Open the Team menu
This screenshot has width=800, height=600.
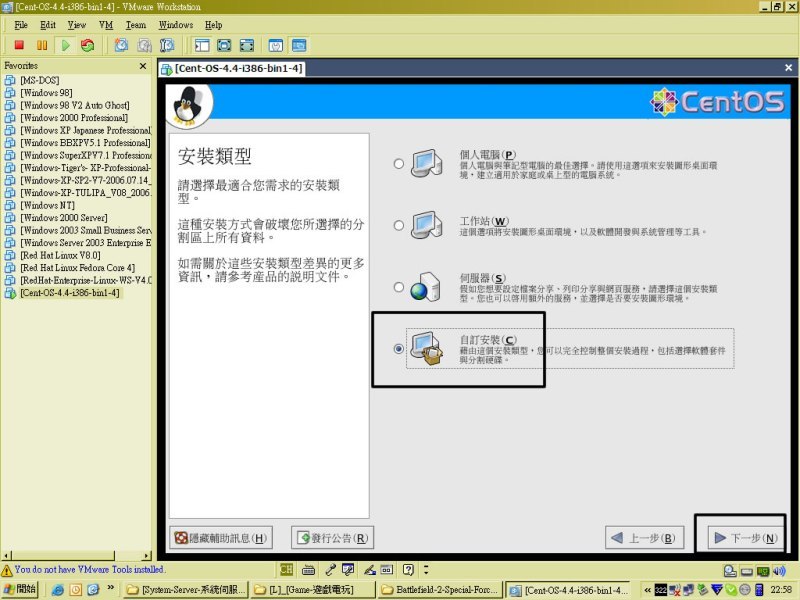click(x=136, y=25)
